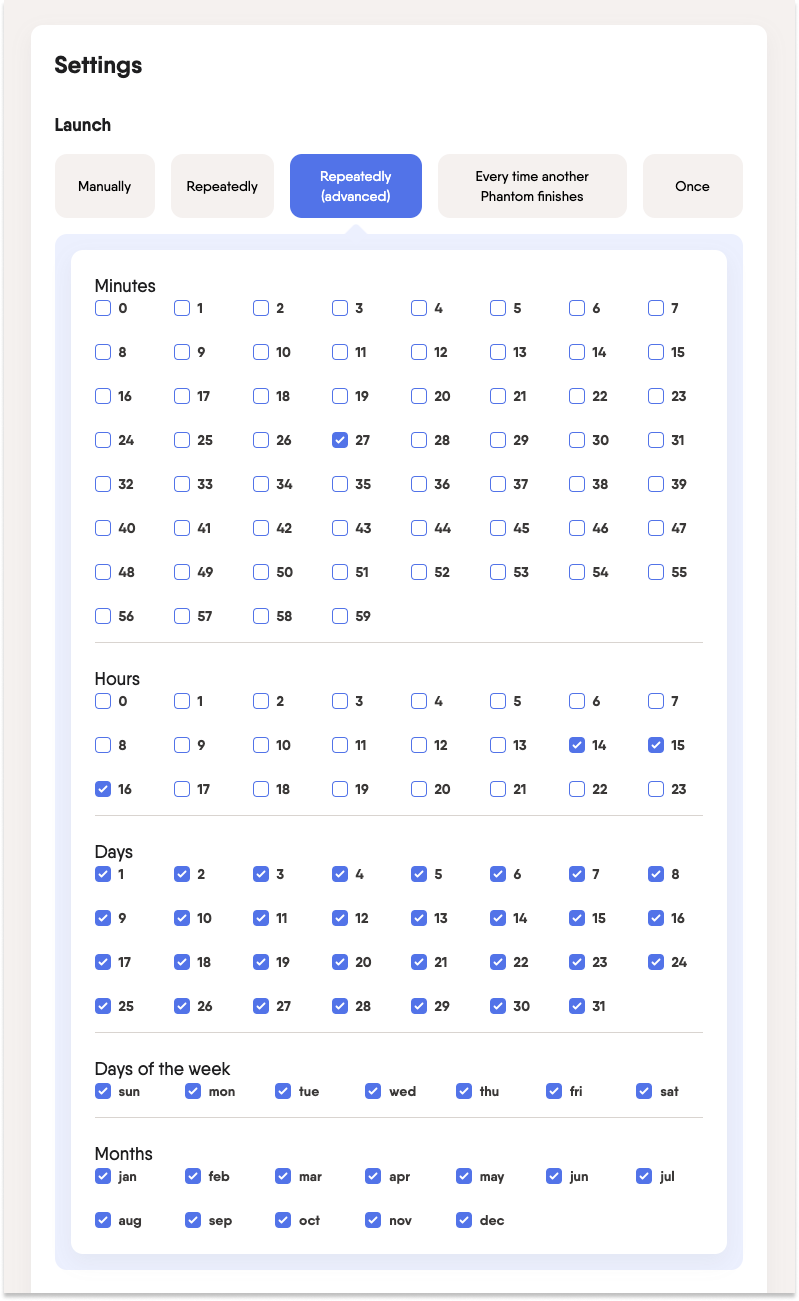Select the Once launch option

click(692, 186)
